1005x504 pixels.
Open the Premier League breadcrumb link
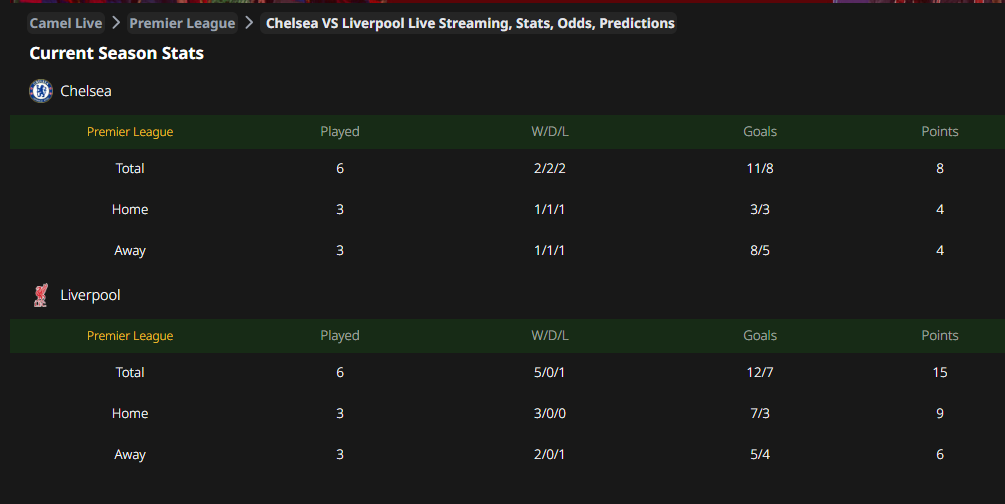point(182,23)
